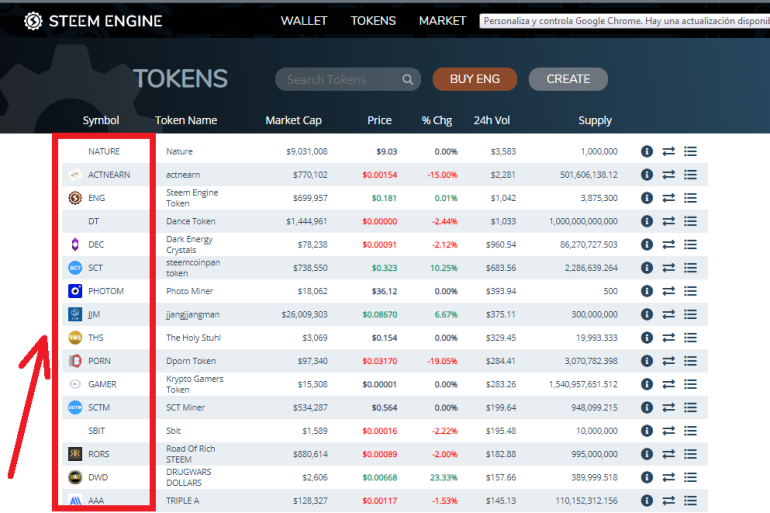770x513 pixels.
Task: Click the 'steemcoinpan token' name
Action: 193,268
